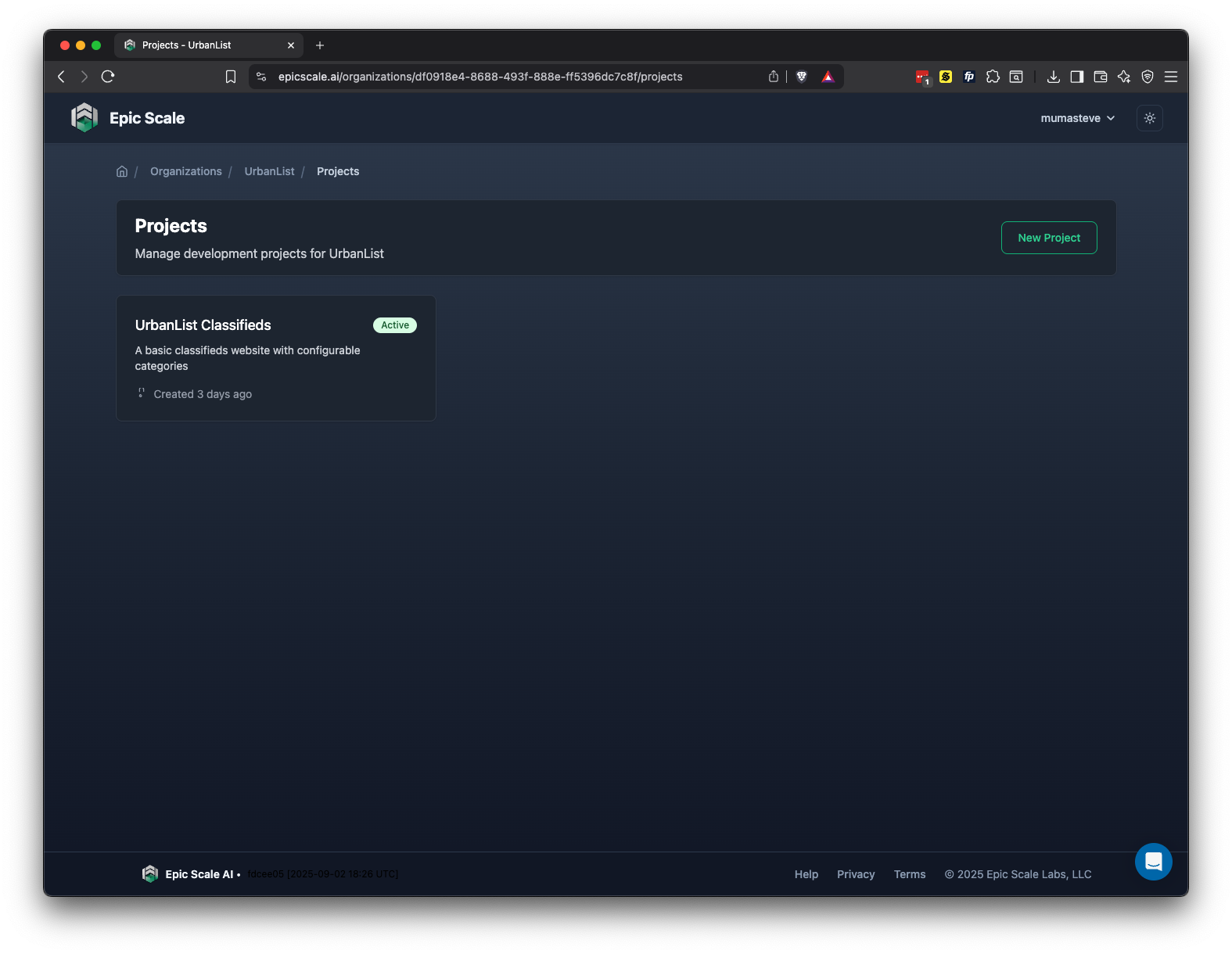Viewport: 1232px width, 954px height.
Task: Click the browser back arrow
Action: [x=62, y=77]
